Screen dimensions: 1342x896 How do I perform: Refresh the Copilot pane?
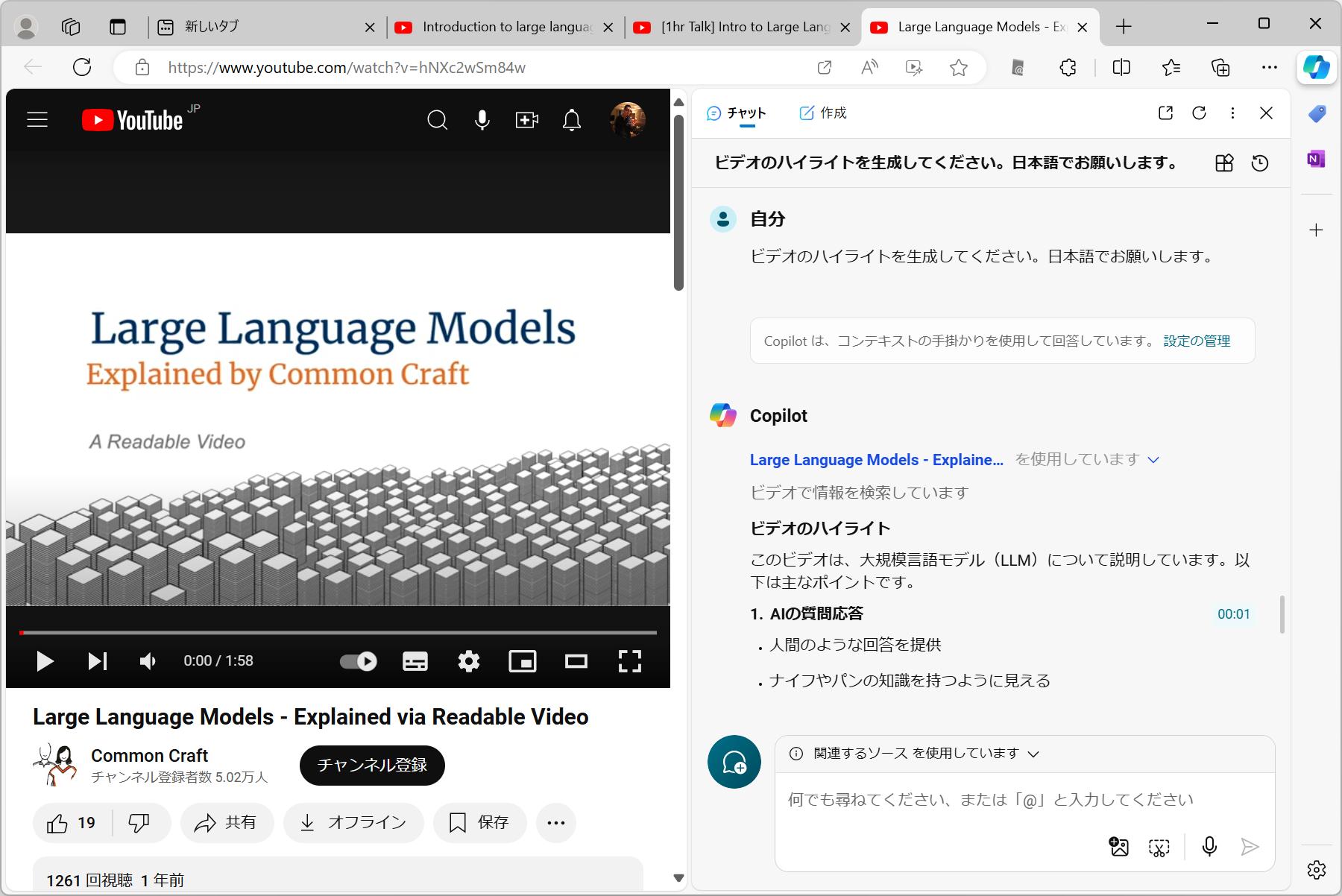(x=1199, y=113)
